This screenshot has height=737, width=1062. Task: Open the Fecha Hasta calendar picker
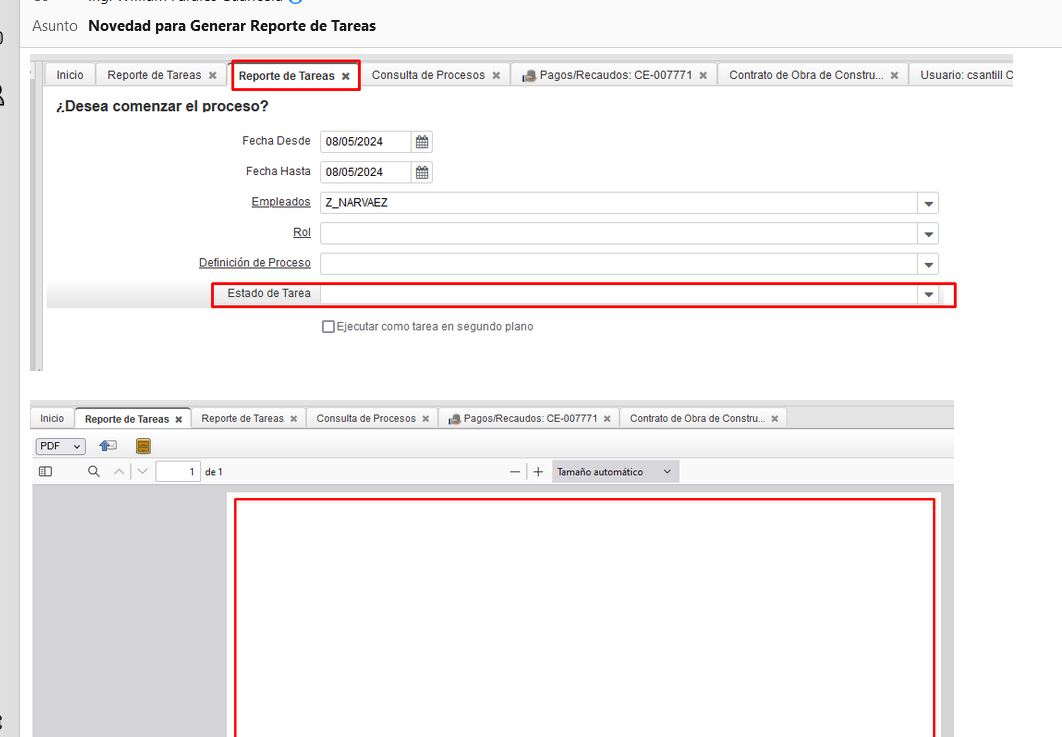422,173
